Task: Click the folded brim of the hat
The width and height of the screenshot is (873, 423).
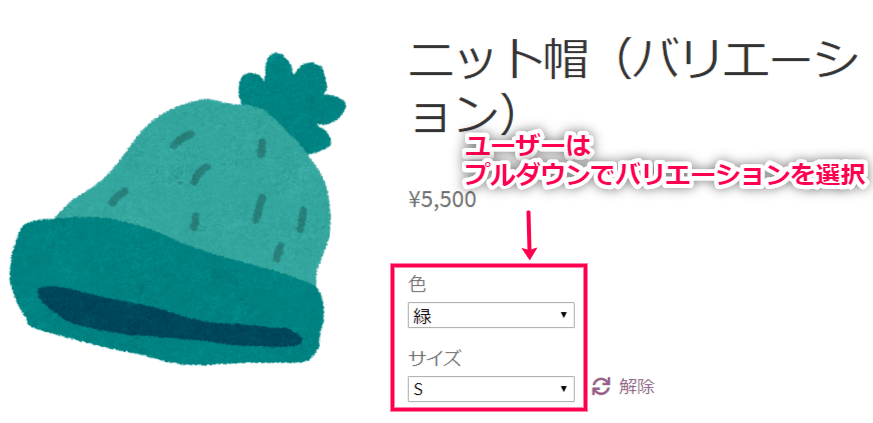Action: [165, 301]
